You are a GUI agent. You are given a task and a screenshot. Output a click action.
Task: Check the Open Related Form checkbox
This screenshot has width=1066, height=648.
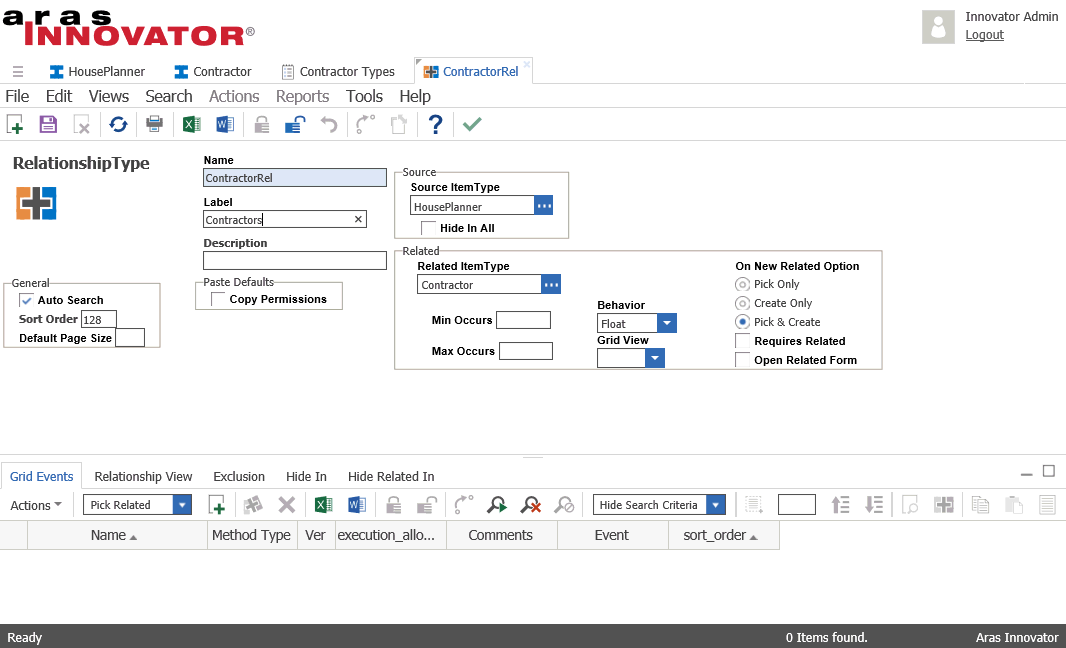point(742,360)
